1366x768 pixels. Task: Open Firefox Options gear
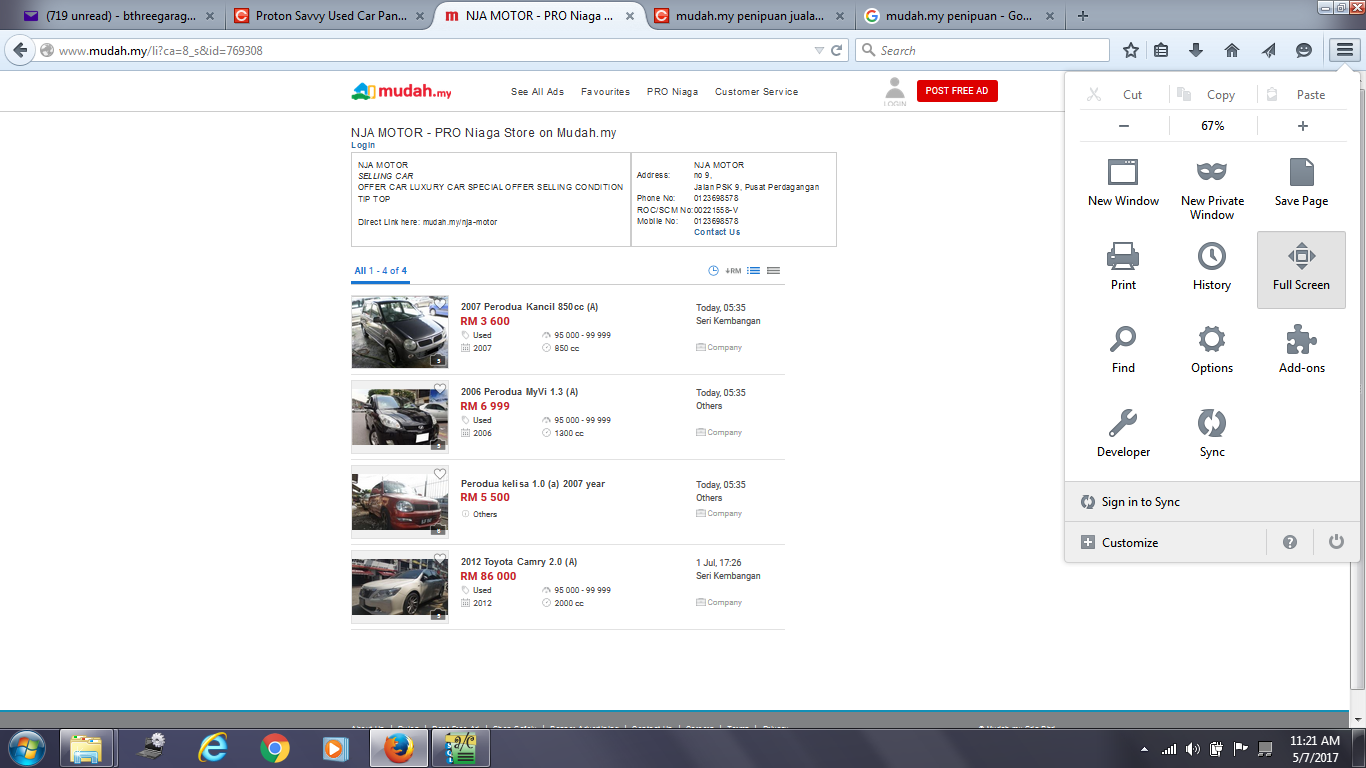click(x=1212, y=349)
